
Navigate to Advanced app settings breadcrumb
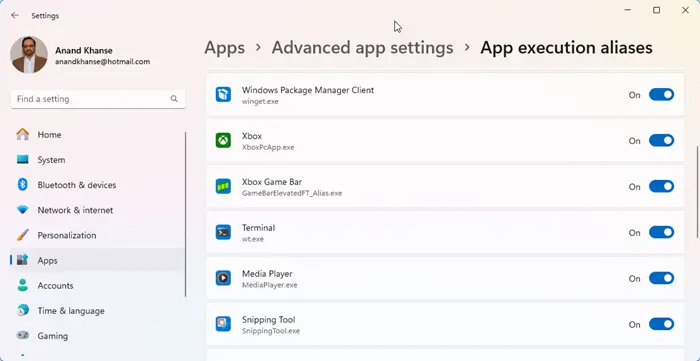[362, 48]
